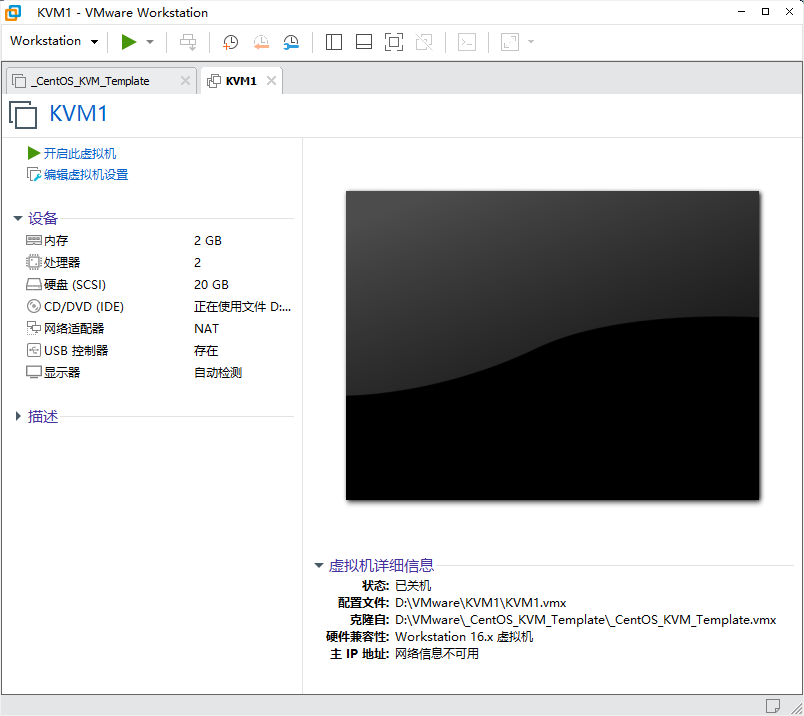804x716 pixels.
Task: Click the Workstation 16.x 虚拟机 text
Action: coord(464,637)
